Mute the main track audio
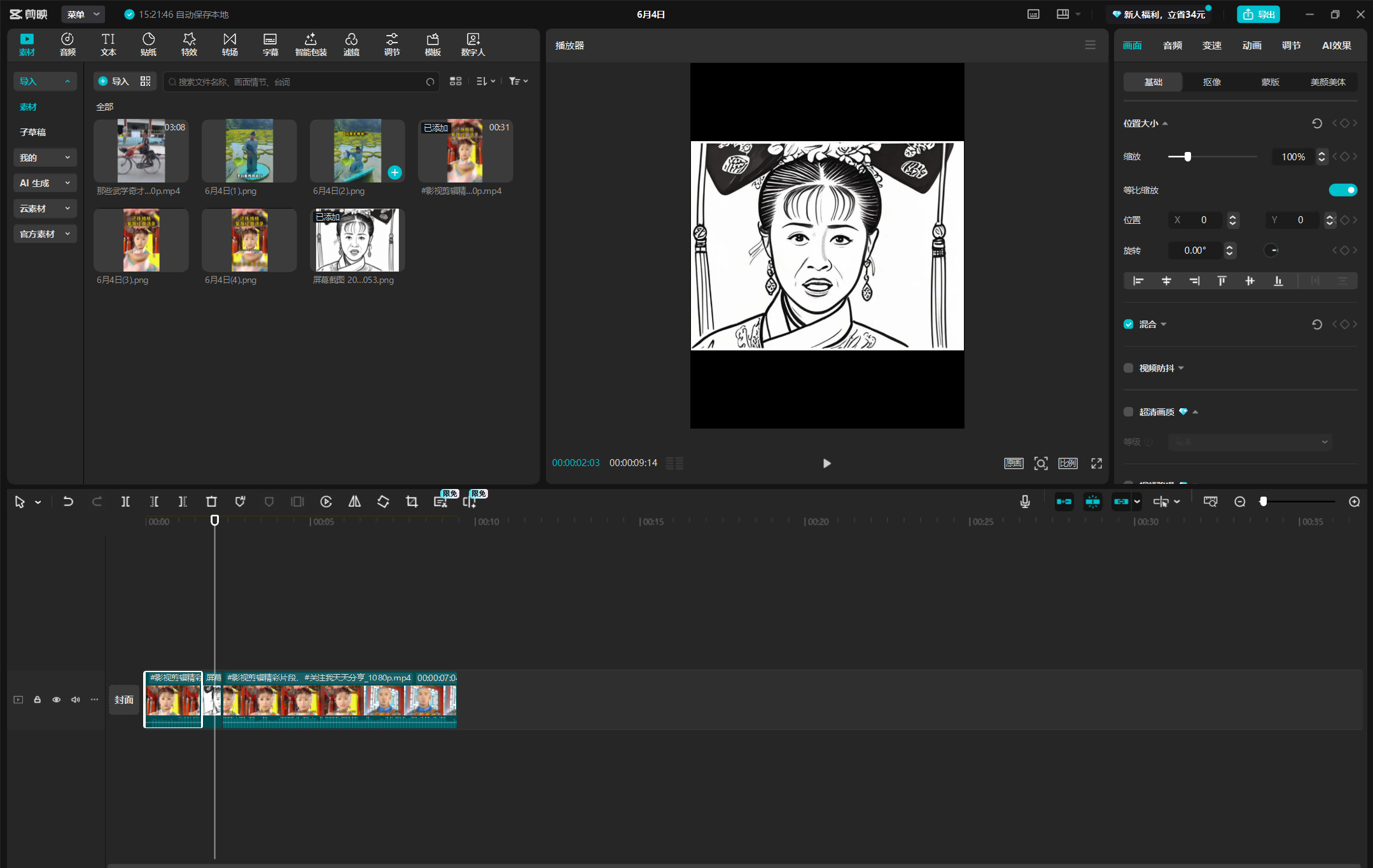The width and height of the screenshot is (1373, 868). coord(75,699)
